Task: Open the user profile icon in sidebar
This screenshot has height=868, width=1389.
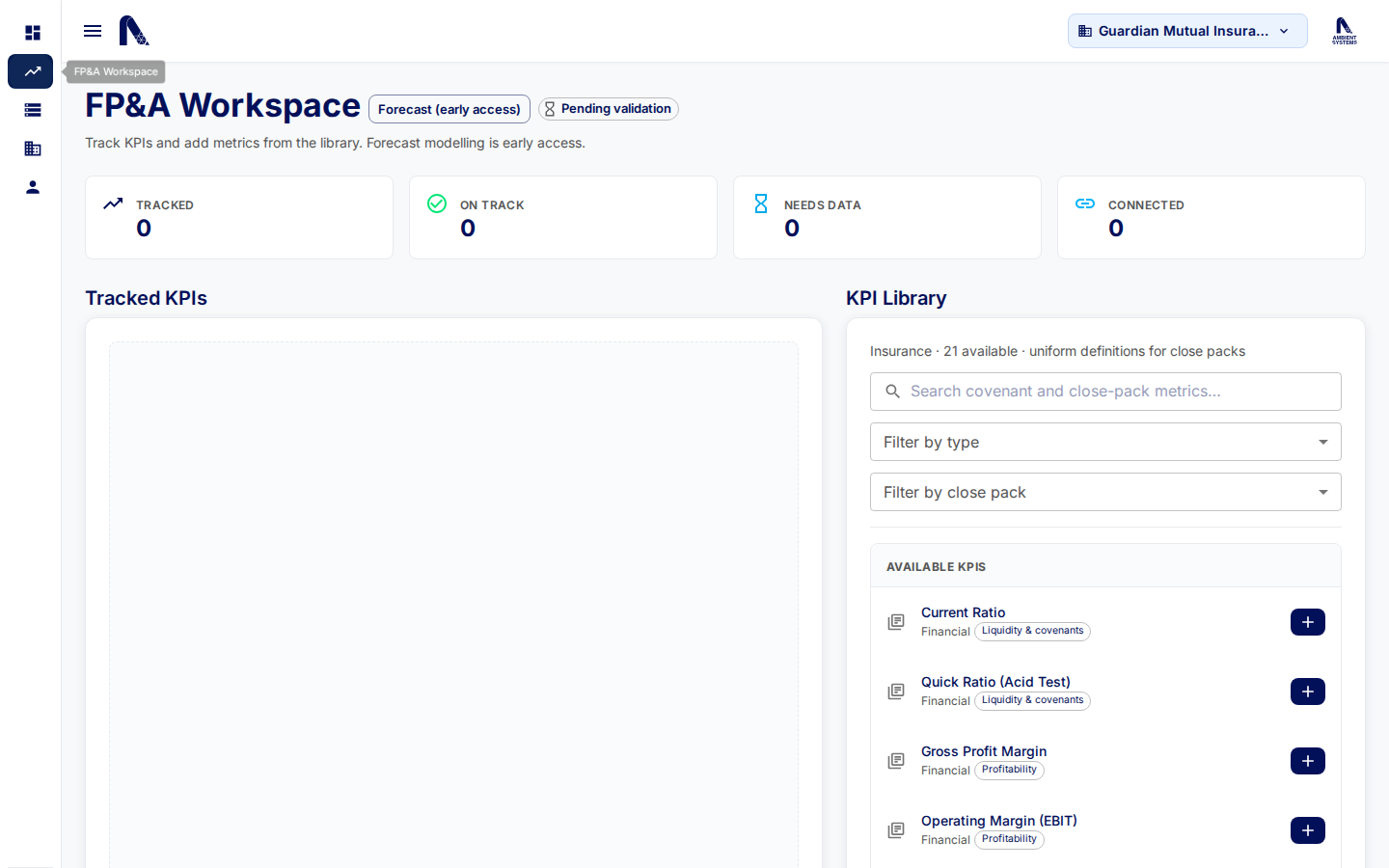Action: [x=32, y=187]
